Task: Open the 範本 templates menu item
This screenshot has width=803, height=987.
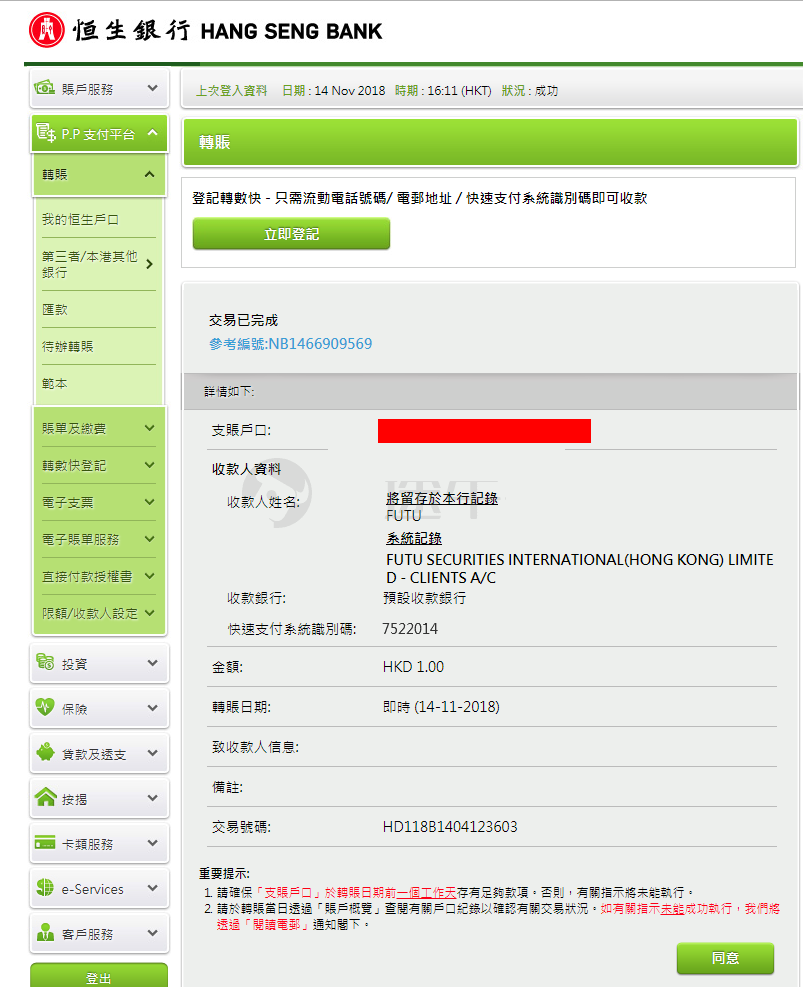Action: (x=55, y=383)
